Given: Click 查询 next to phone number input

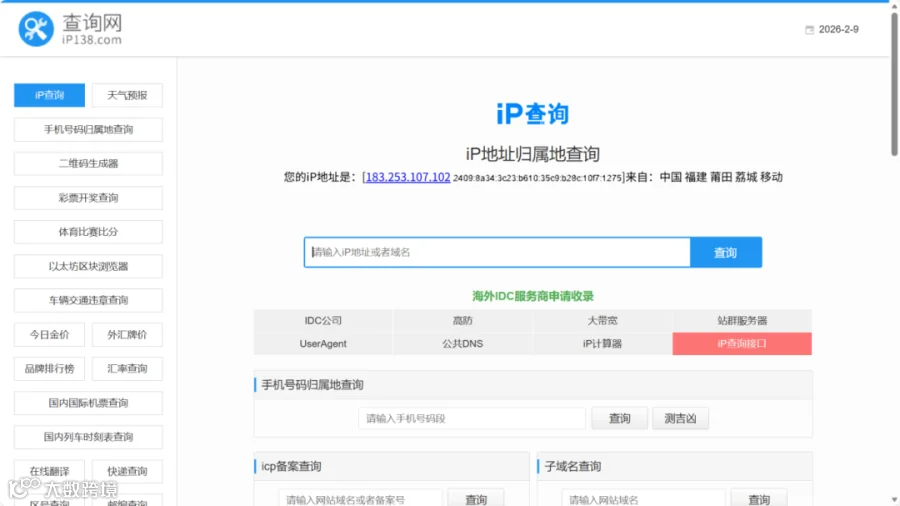Looking at the screenshot, I should [x=619, y=418].
